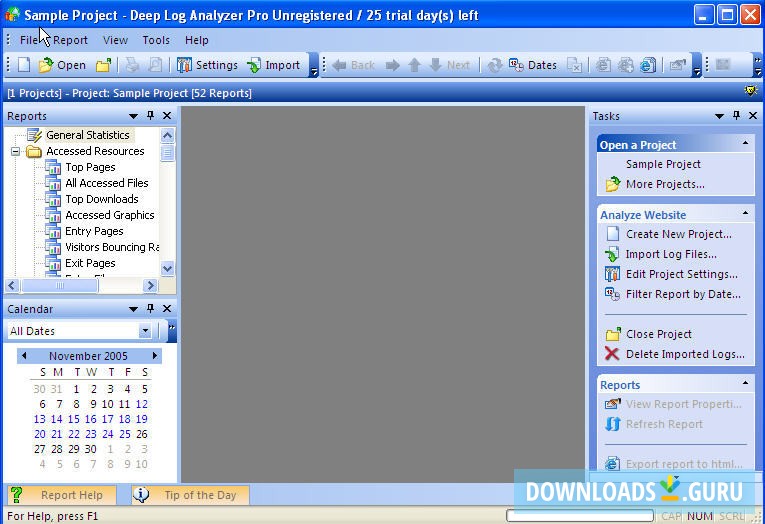Click Delete Imported Logs link
The height and width of the screenshot is (524, 765).
(685, 354)
